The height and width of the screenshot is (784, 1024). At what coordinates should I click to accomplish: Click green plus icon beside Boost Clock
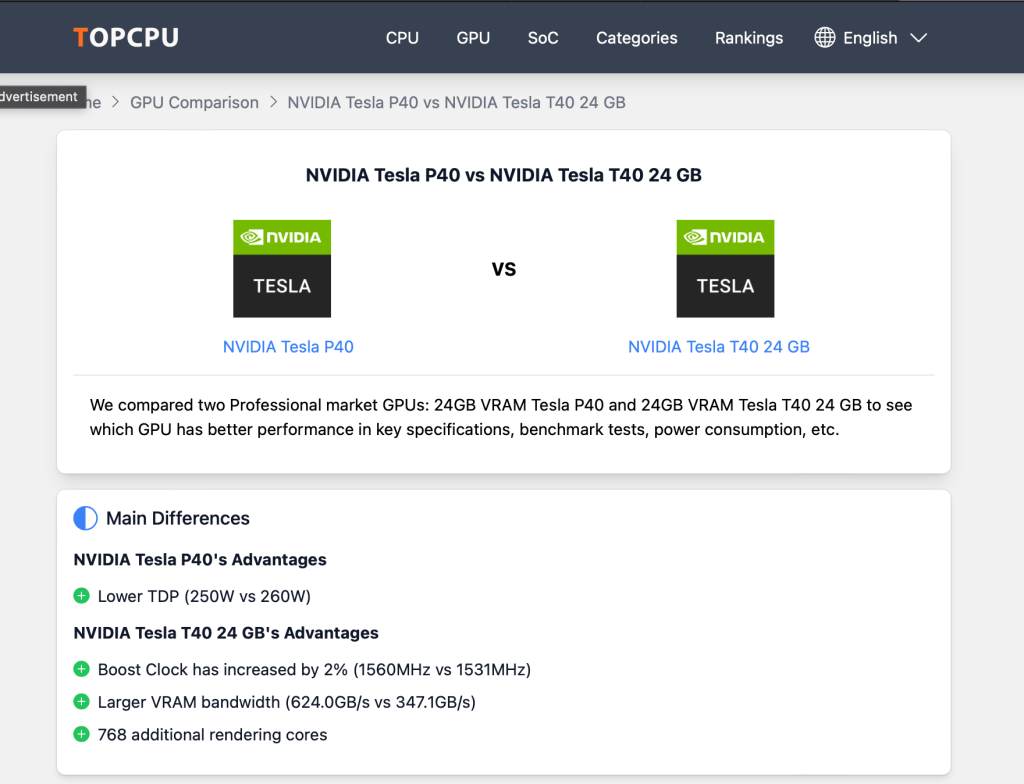coord(82,669)
